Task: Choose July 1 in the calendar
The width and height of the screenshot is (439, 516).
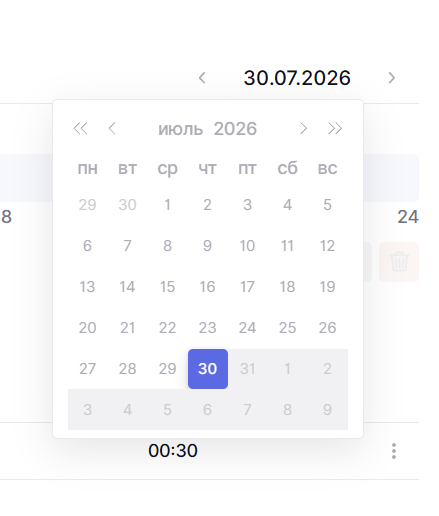Action: click(x=167, y=205)
